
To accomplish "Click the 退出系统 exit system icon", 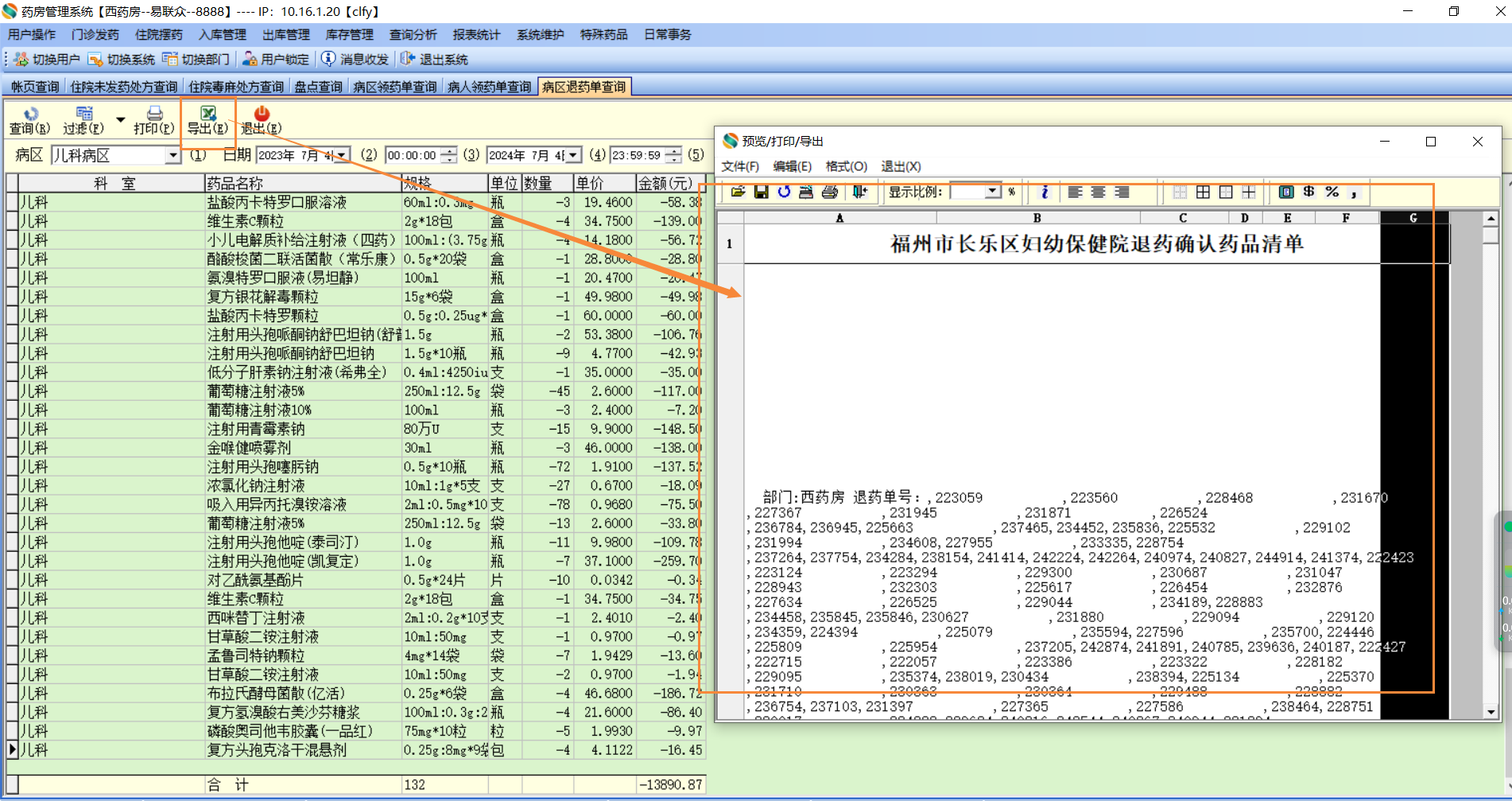I will click(408, 59).
